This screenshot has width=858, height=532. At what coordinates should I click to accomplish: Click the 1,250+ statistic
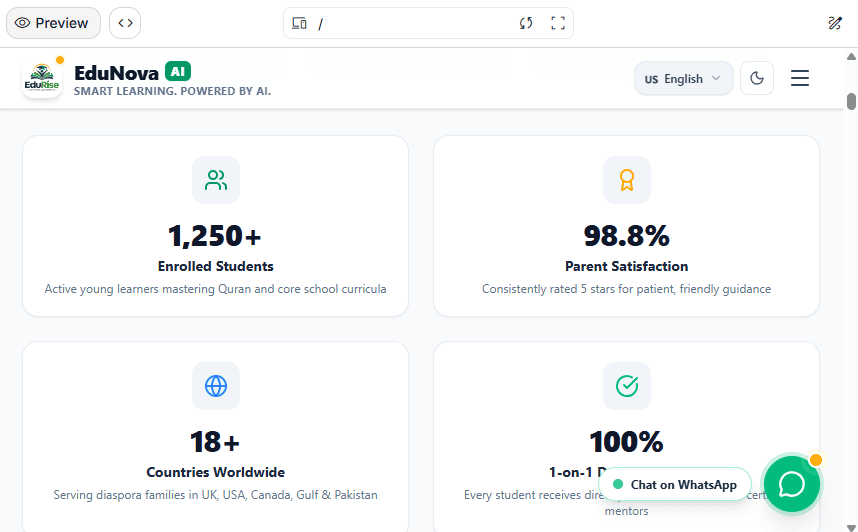tap(215, 236)
